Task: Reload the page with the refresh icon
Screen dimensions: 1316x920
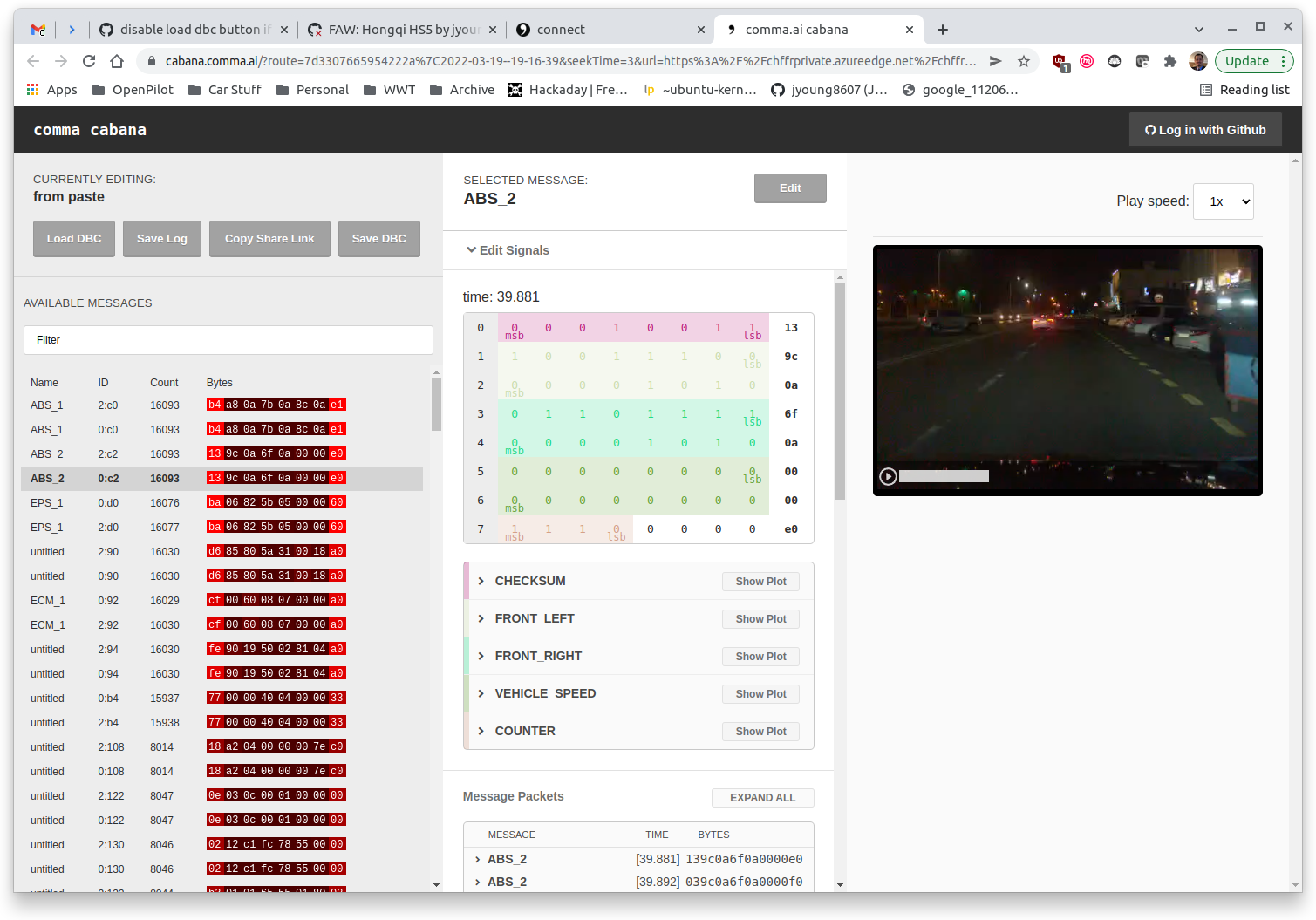Action: coord(89,61)
